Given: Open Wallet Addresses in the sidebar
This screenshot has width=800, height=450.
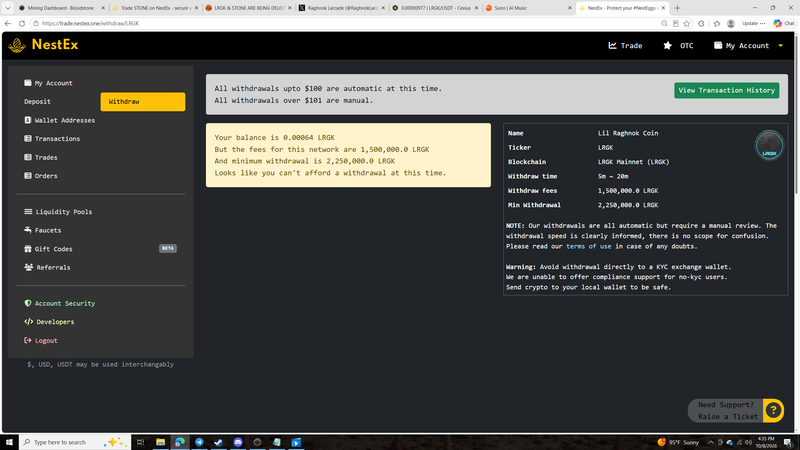Looking at the screenshot, I should (59, 120).
